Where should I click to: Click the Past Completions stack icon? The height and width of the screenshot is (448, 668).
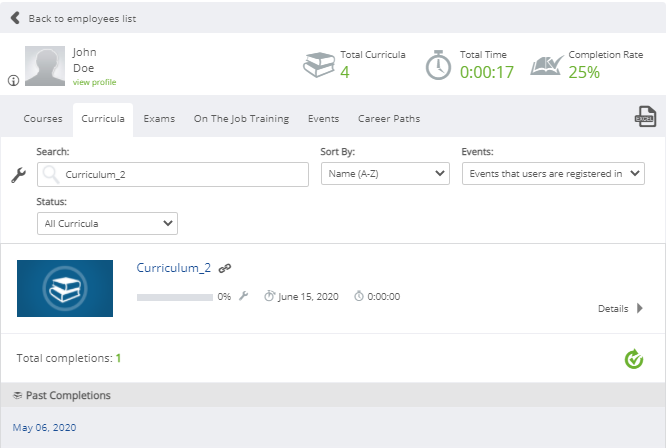coord(17,396)
